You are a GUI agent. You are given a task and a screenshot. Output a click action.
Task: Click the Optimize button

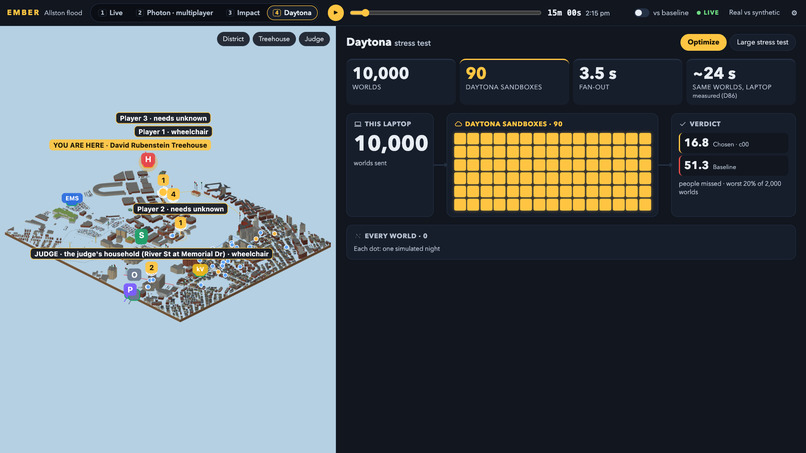pyautogui.click(x=703, y=42)
